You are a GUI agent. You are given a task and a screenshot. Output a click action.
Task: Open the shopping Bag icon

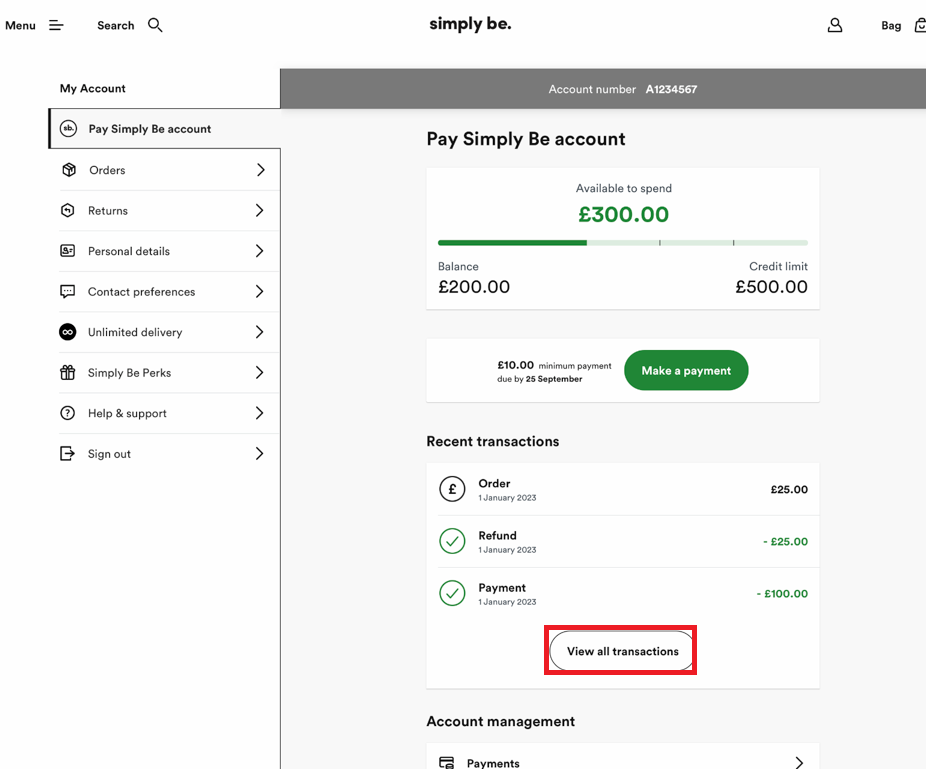click(920, 25)
